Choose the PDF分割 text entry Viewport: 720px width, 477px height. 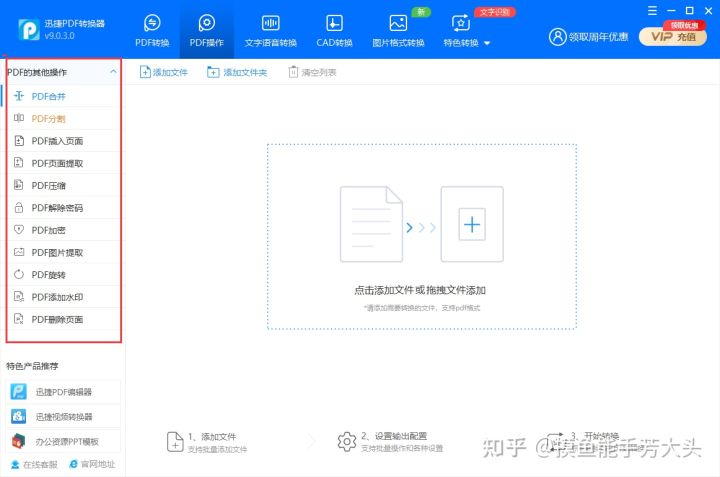pos(49,119)
